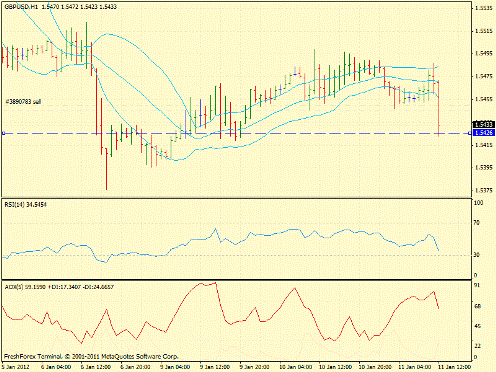Image resolution: width=496 pixels, height=372 pixels.
Task: Click the ADX scale value 91
Action: (x=477, y=285)
